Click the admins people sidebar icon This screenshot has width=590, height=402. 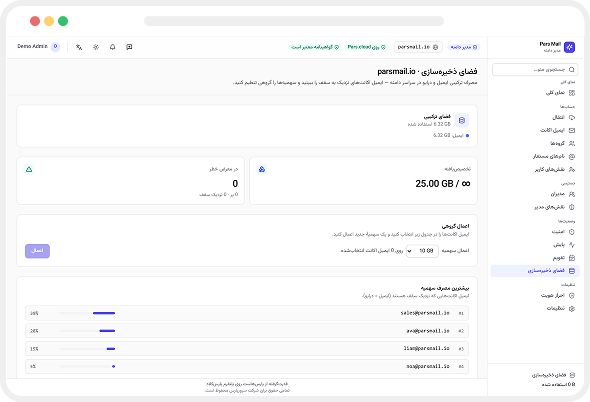[x=572, y=194]
